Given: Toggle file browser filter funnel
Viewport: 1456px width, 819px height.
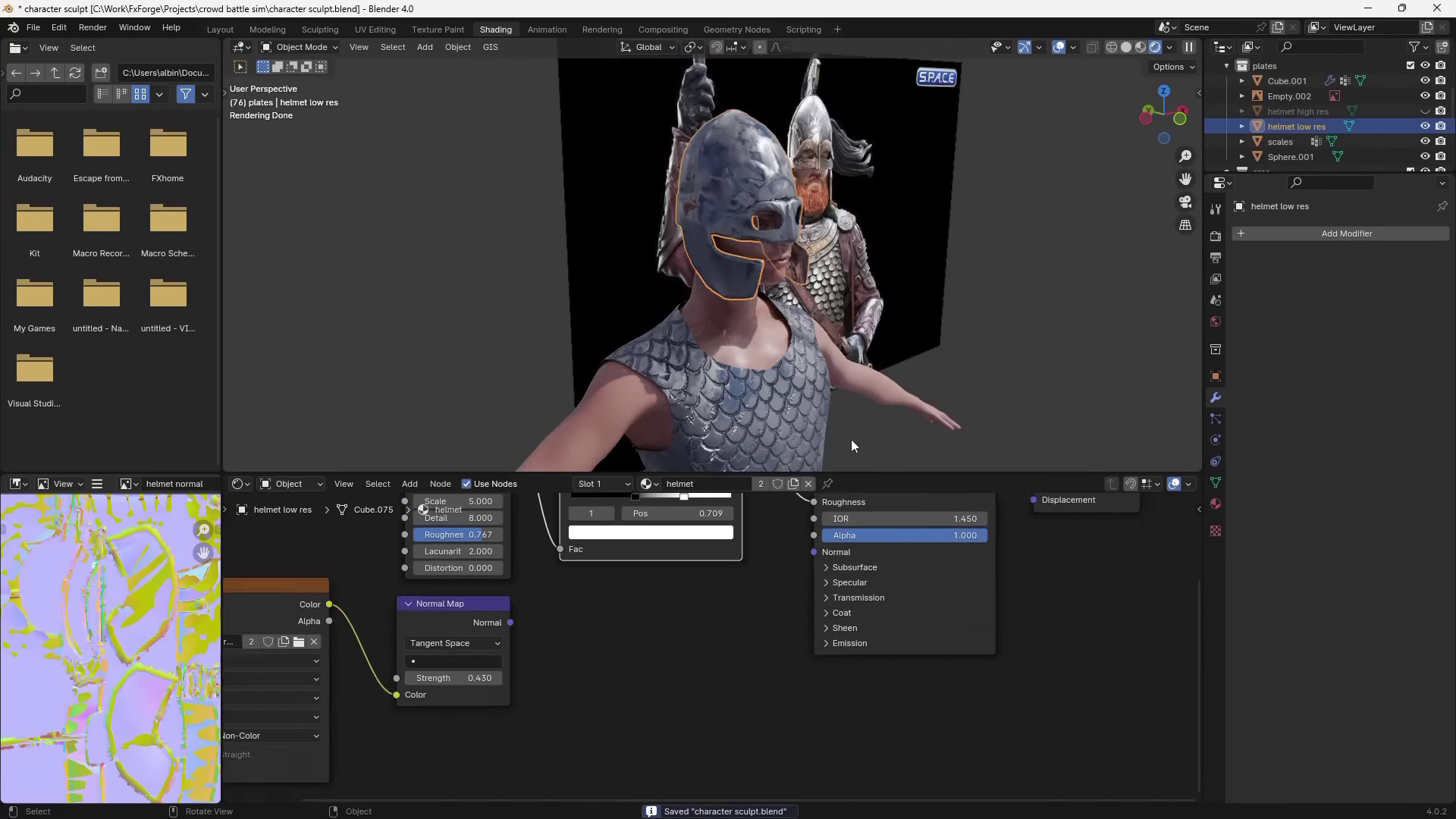Looking at the screenshot, I should click(x=186, y=94).
